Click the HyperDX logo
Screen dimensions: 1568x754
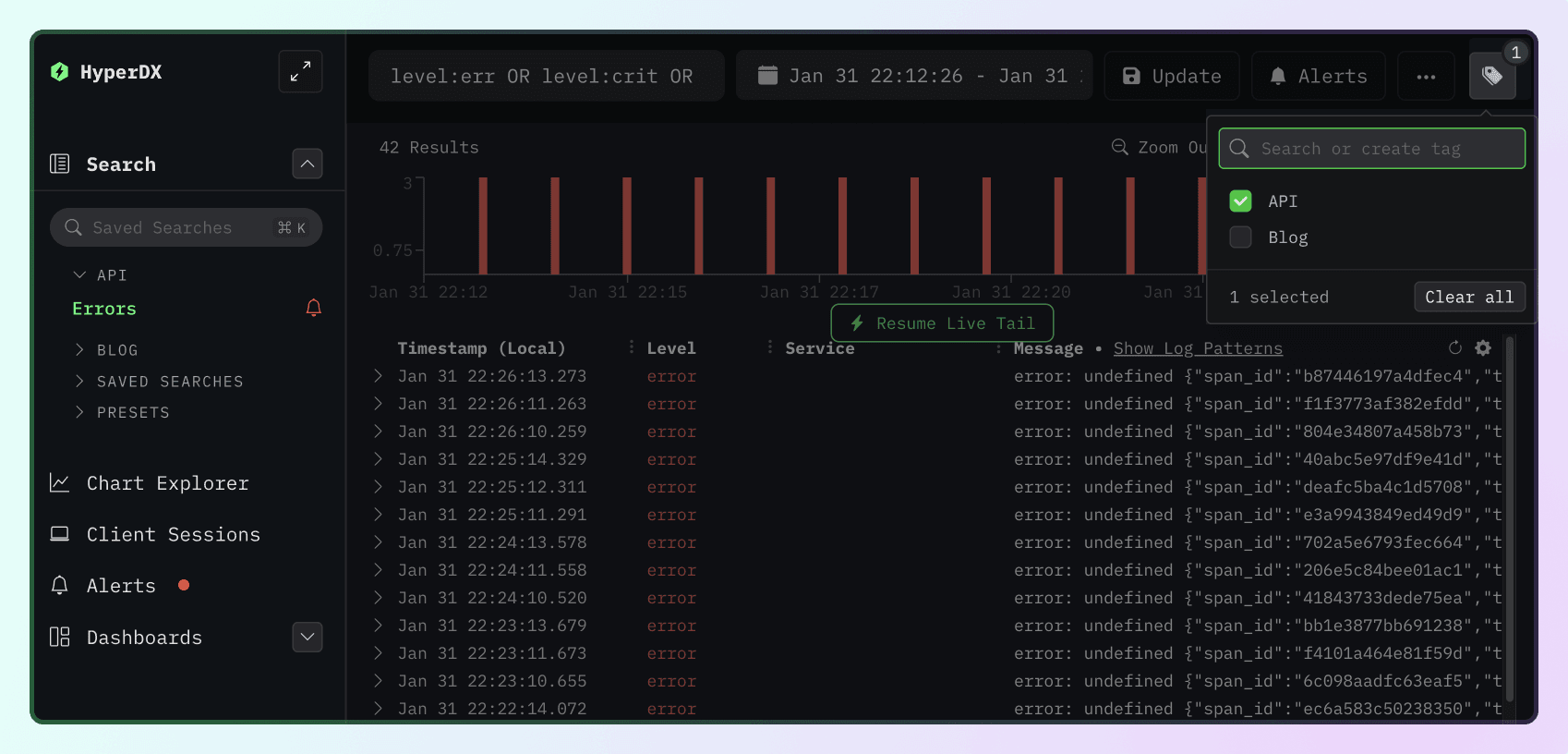tap(60, 72)
